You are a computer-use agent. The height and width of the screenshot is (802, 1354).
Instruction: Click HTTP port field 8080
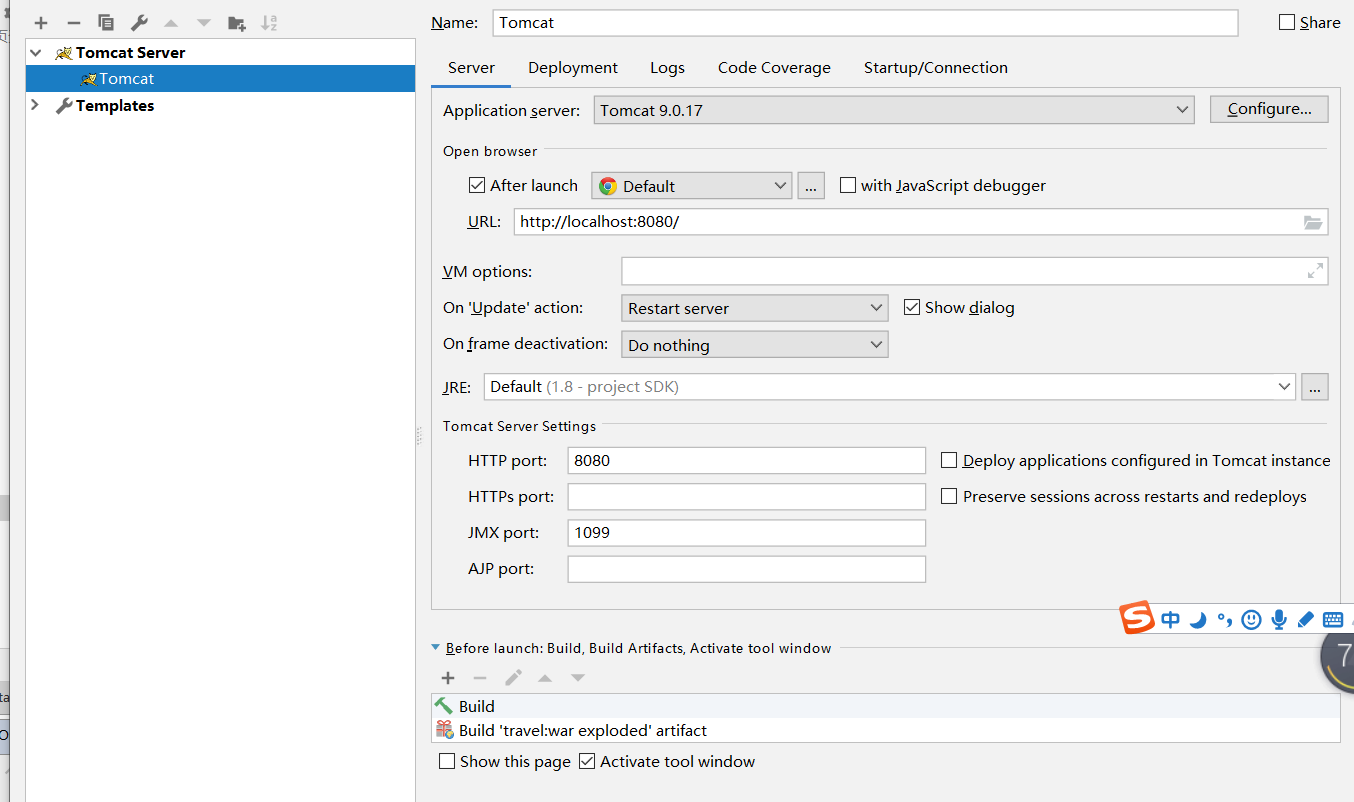pos(747,460)
